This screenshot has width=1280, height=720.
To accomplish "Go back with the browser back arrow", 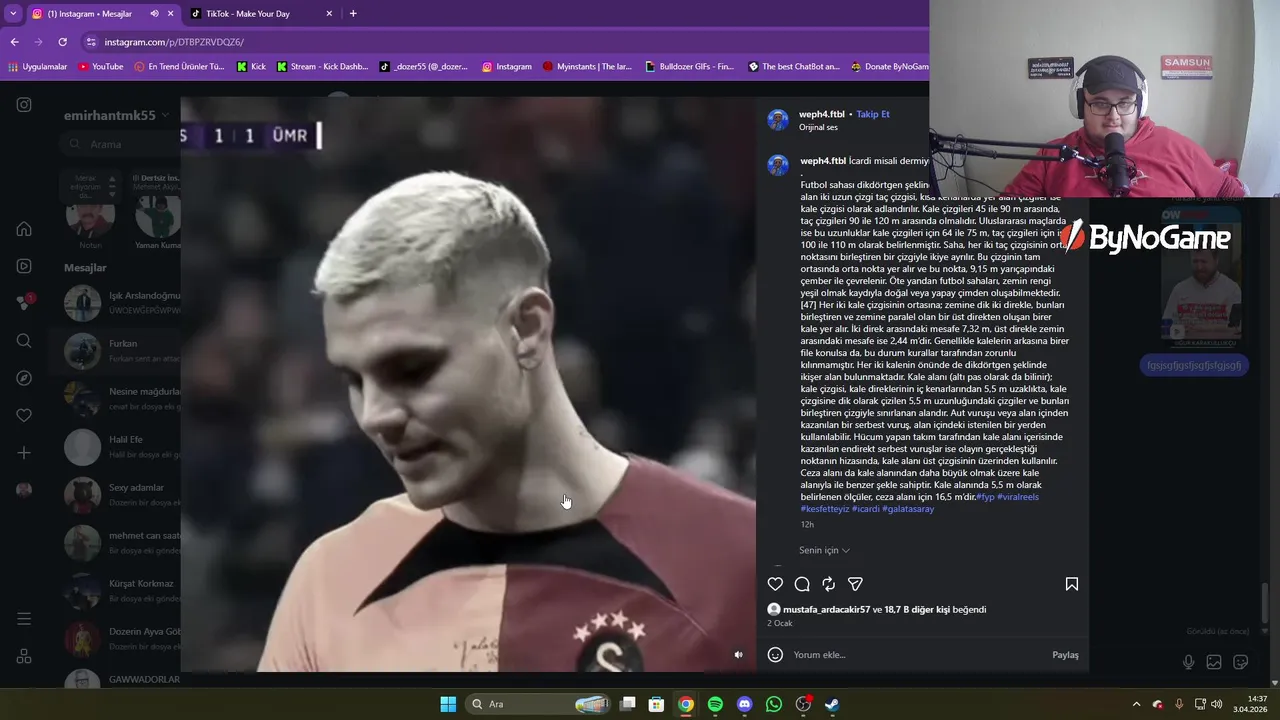I will 14,42.
